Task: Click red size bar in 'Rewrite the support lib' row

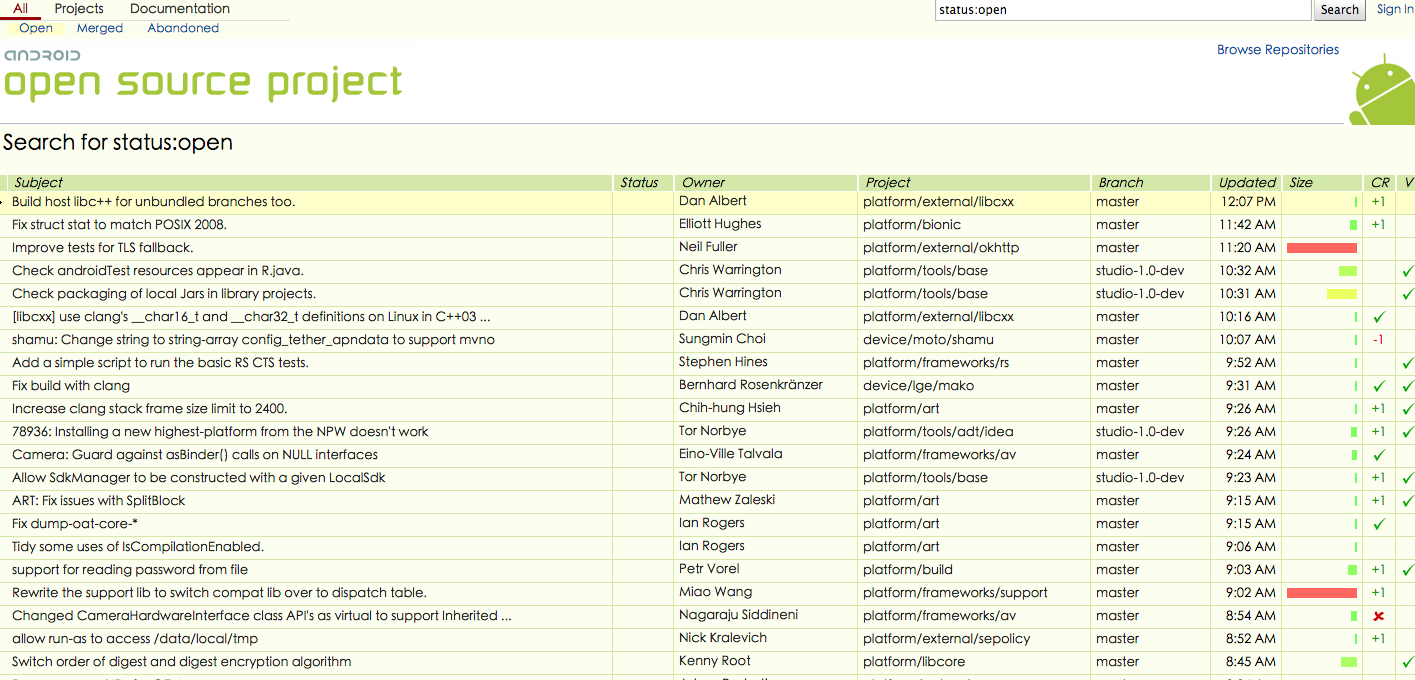Action: tap(1322, 593)
